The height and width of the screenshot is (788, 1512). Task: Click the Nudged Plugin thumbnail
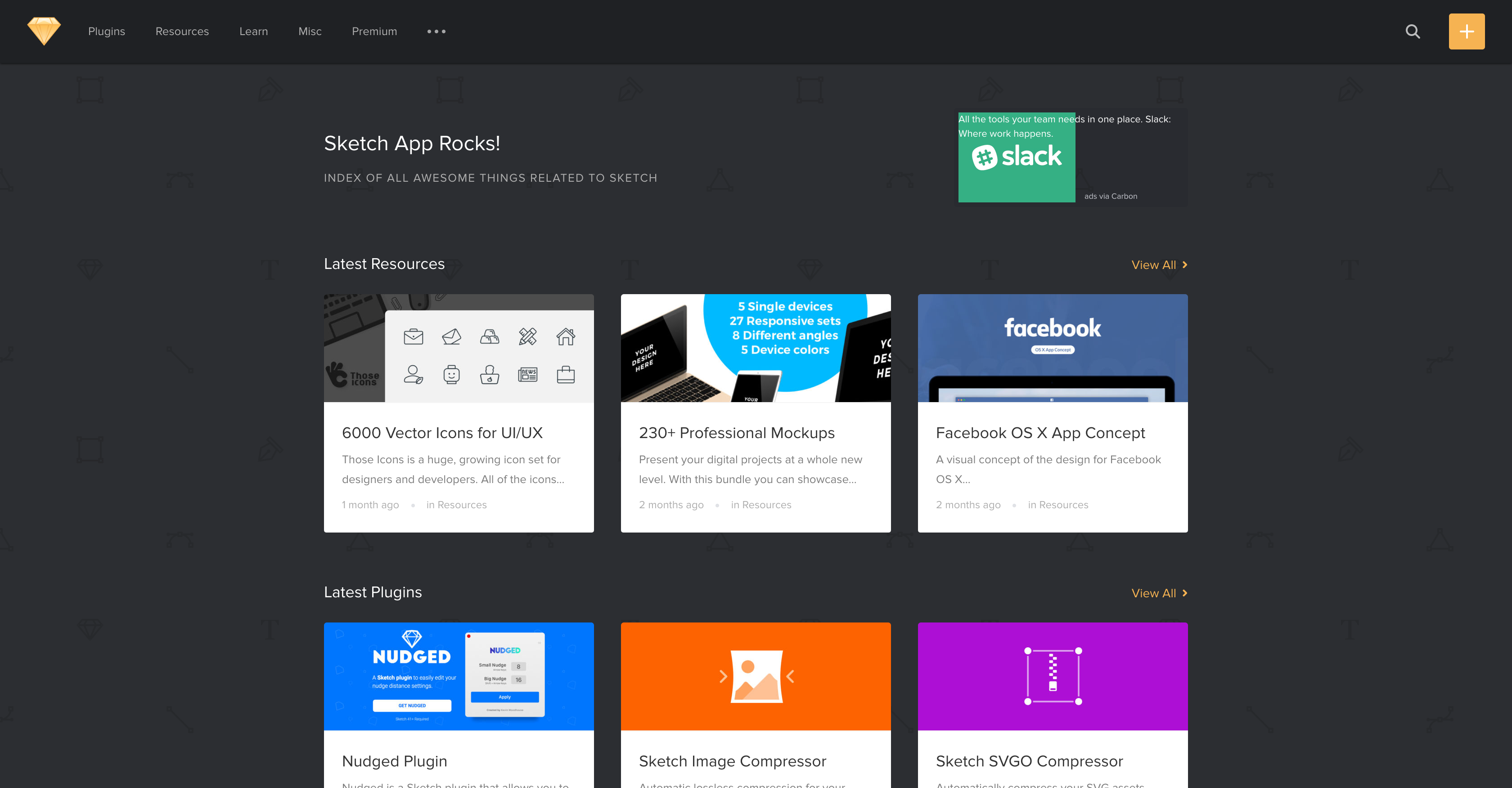459,676
